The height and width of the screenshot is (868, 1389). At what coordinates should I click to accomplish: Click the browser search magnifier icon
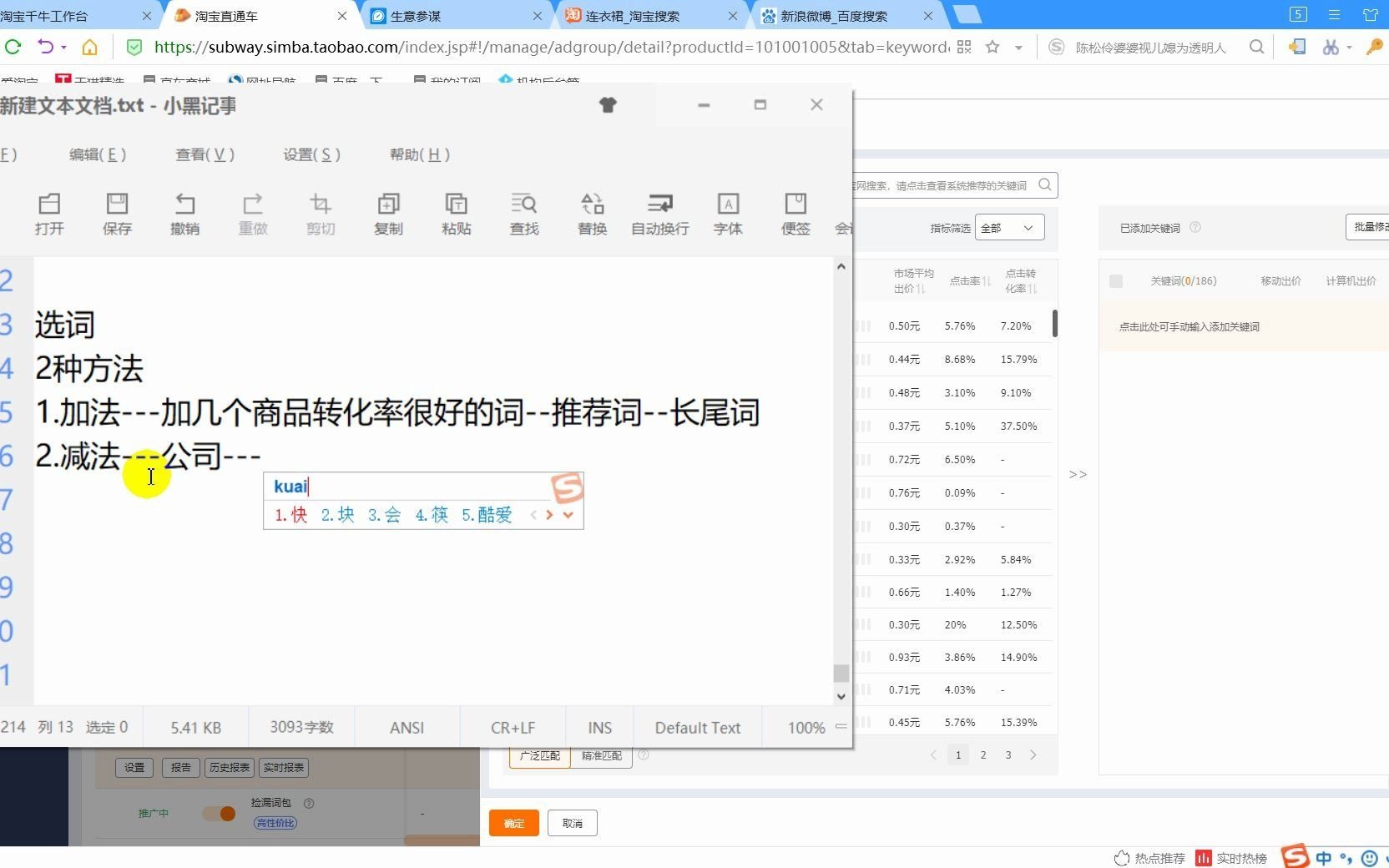coord(1256,47)
